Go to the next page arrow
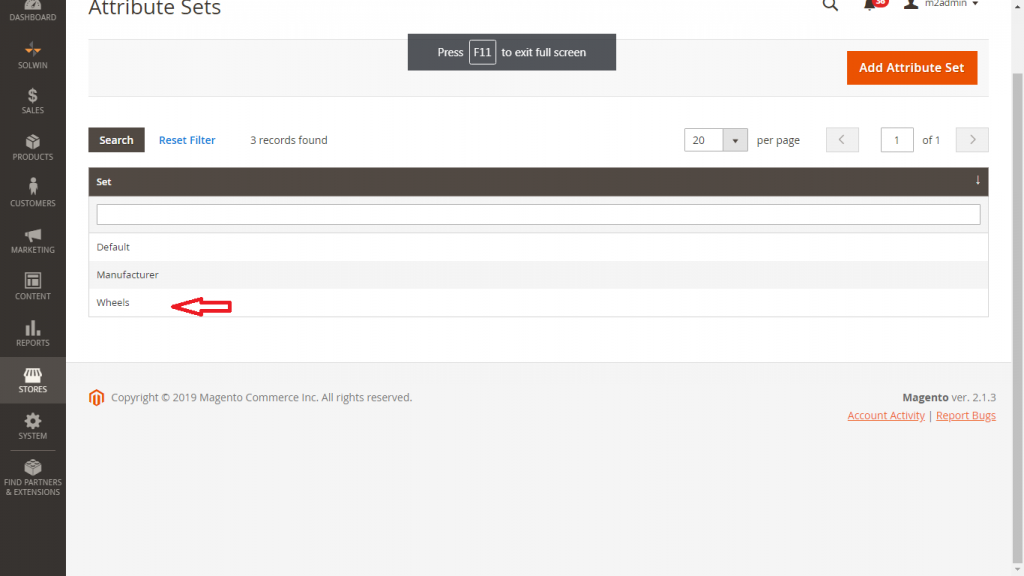 (x=972, y=140)
